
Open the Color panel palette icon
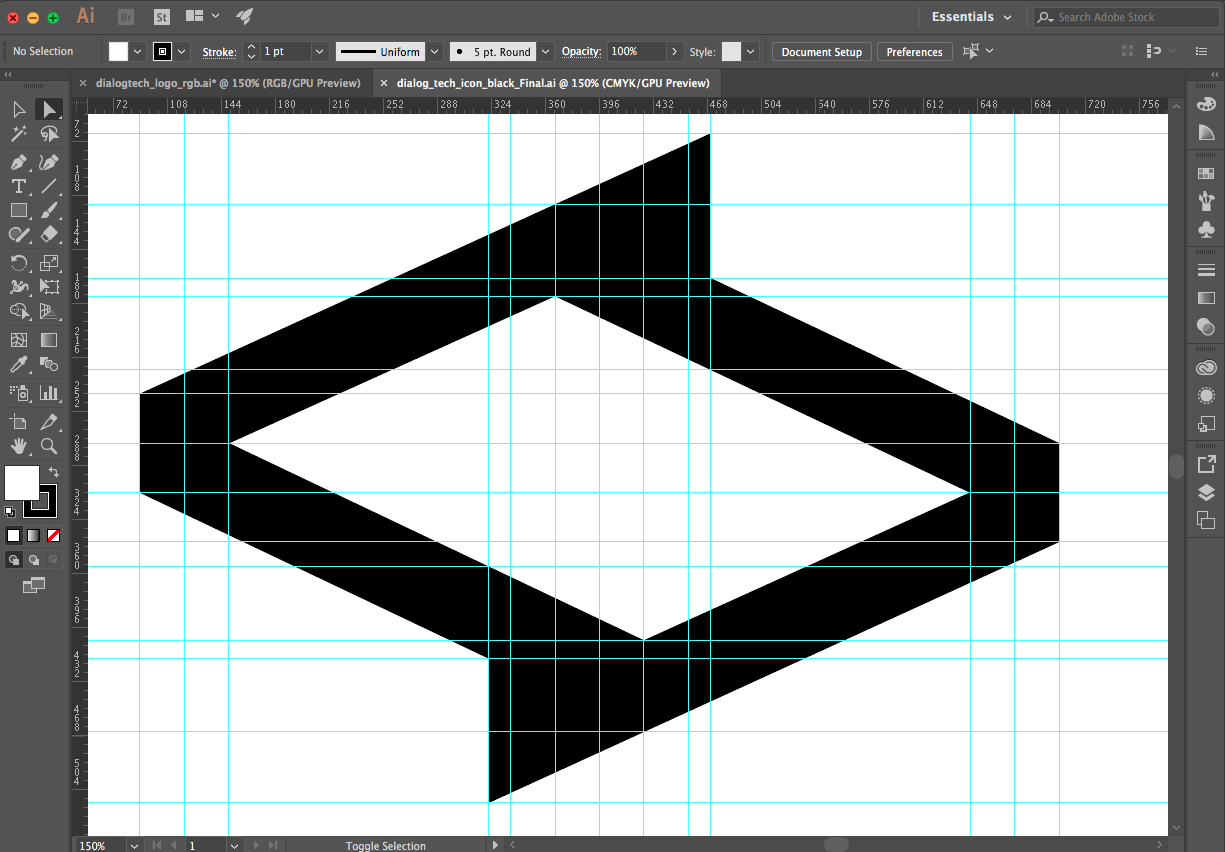click(1206, 105)
